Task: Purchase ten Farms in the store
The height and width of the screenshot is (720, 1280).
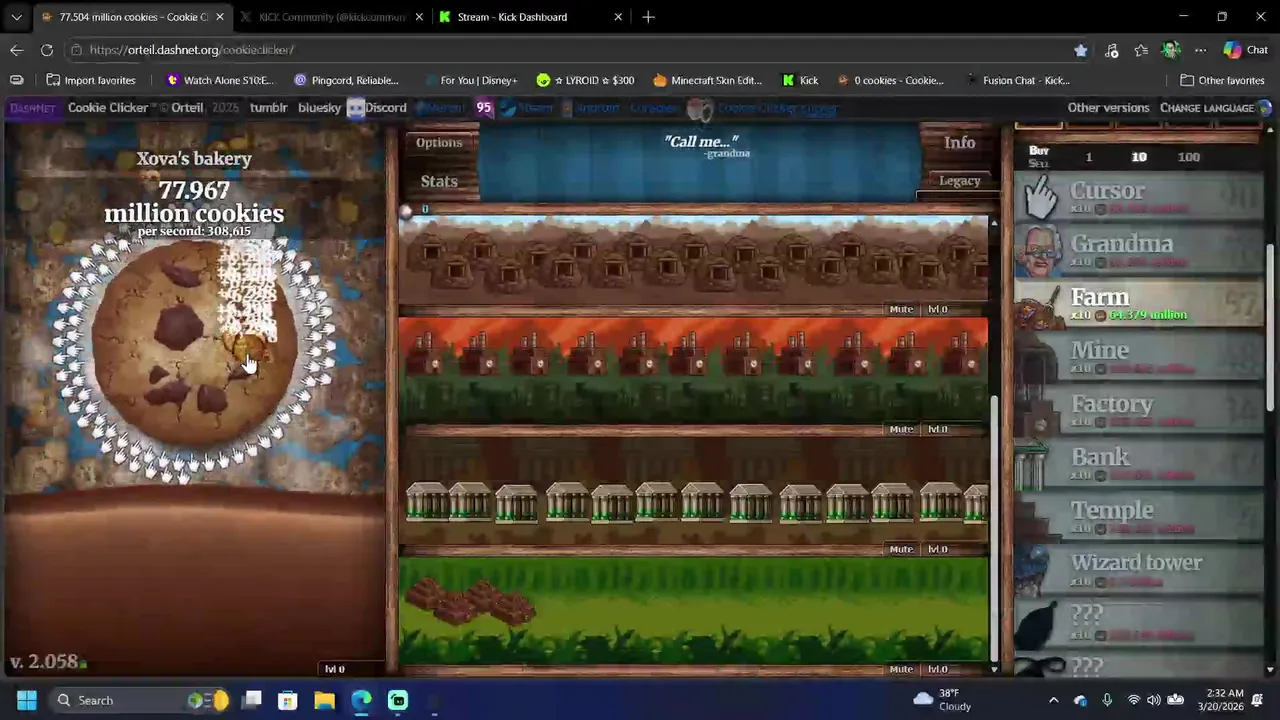Action: click(1139, 303)
